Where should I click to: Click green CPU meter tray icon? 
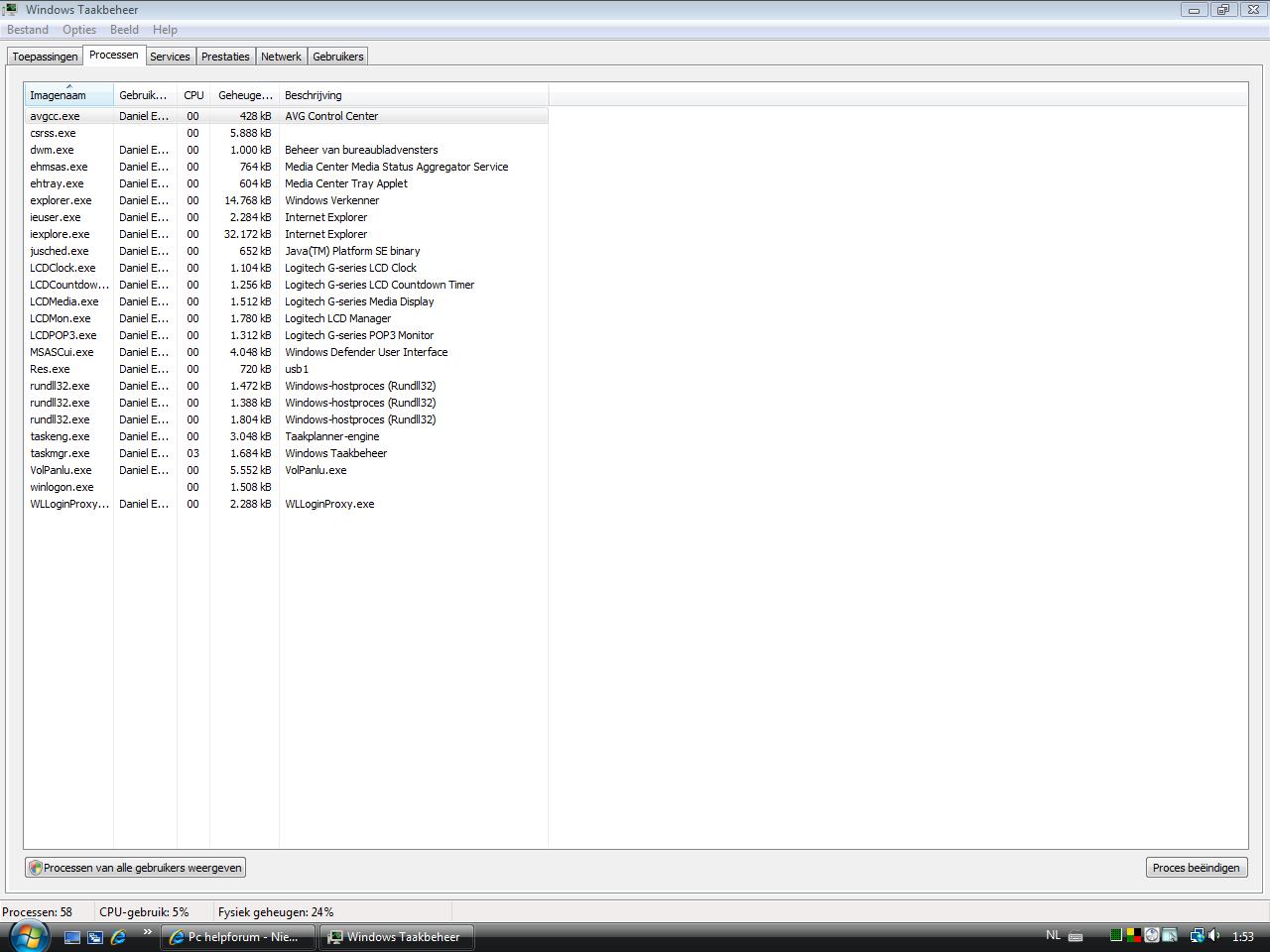pos(1115,935)
